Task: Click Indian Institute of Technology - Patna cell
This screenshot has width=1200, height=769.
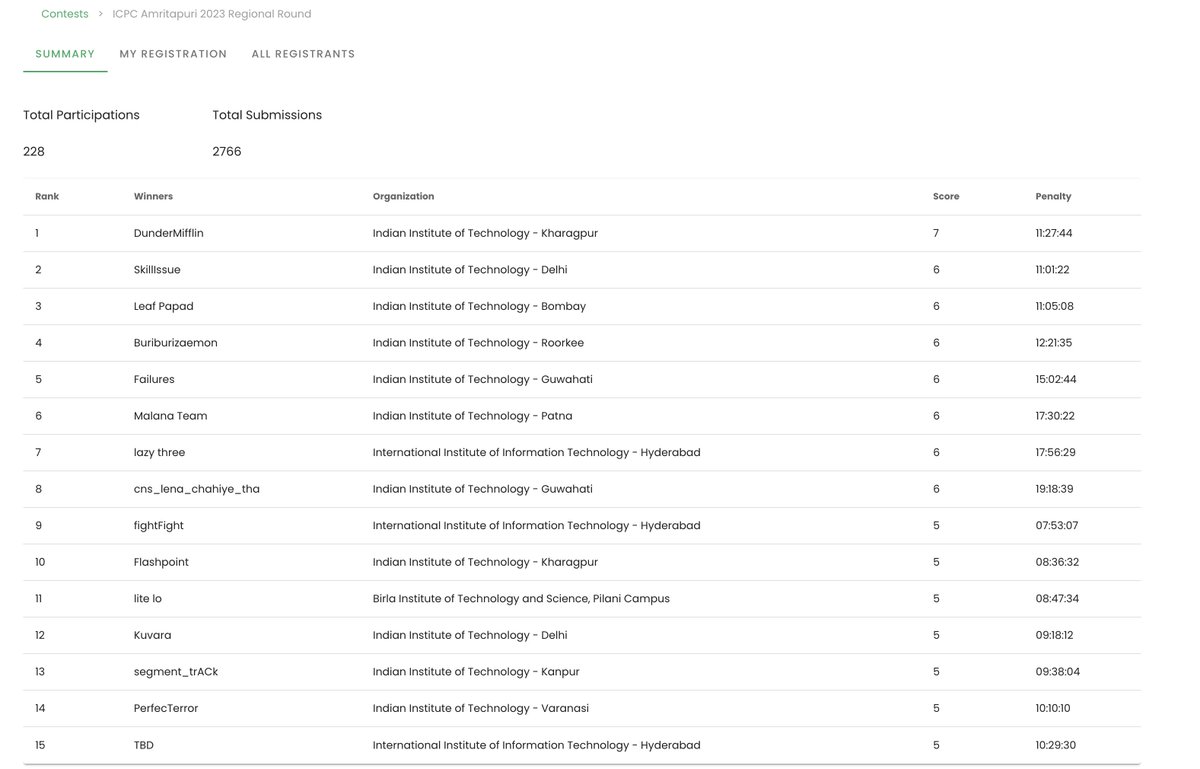Action: (473, 416)
